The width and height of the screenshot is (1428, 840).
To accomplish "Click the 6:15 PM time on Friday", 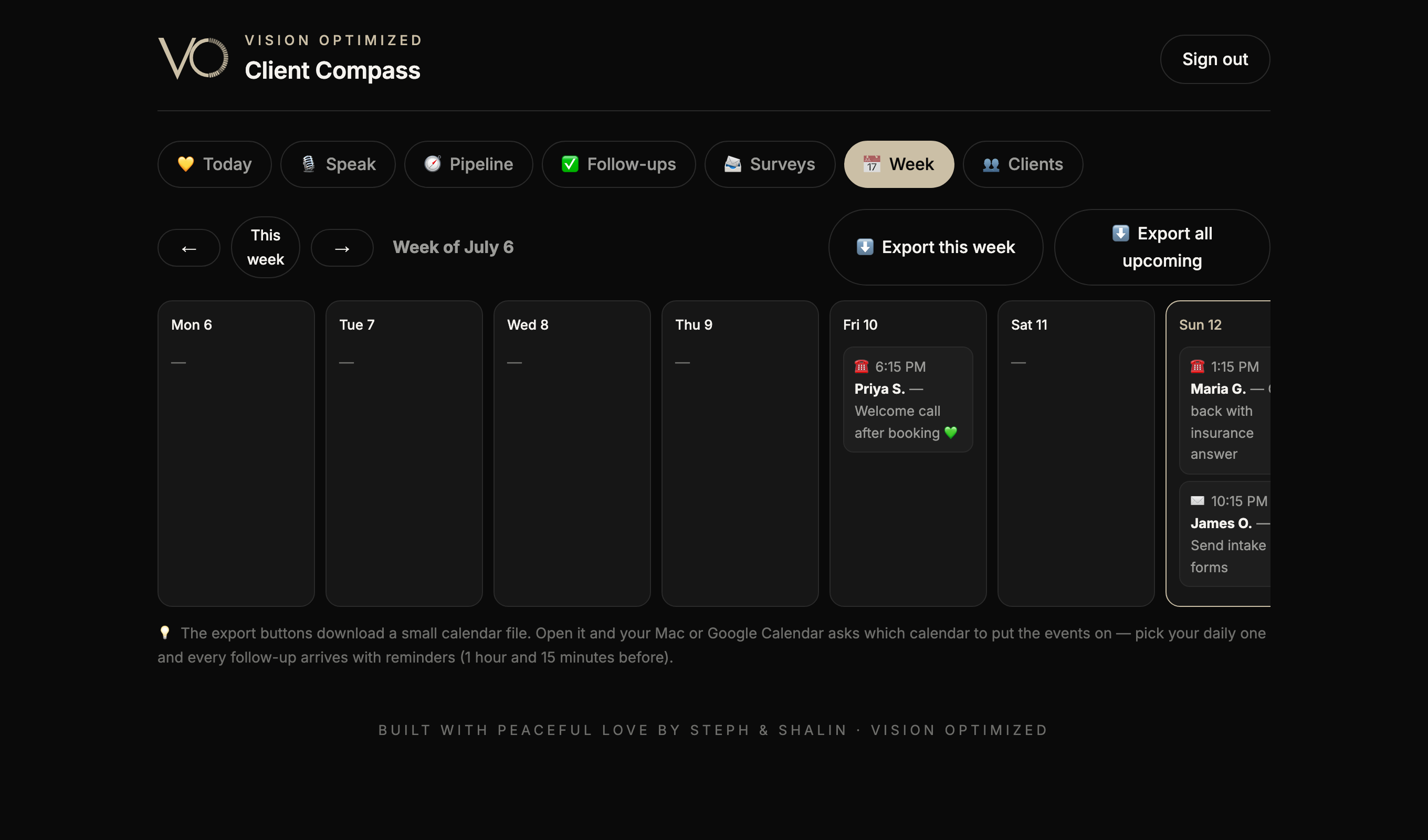I will (900, 367).
